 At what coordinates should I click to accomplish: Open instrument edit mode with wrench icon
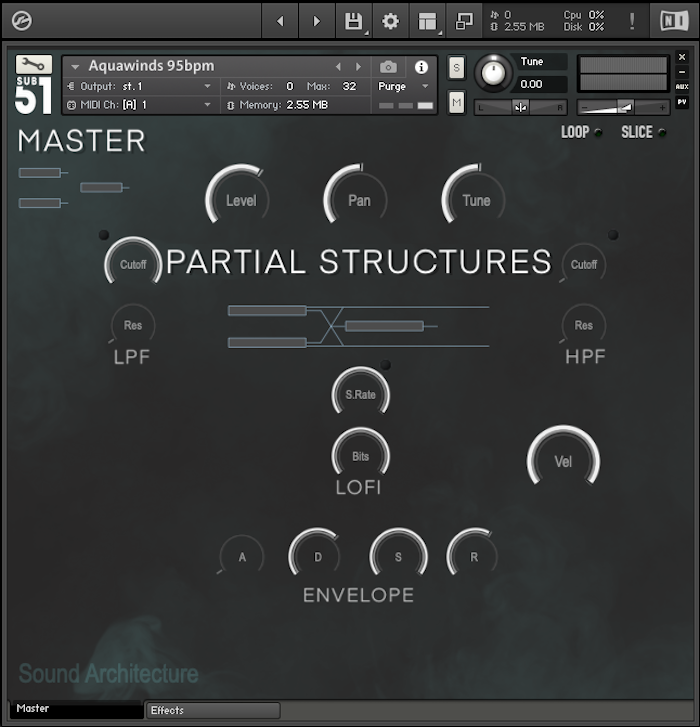pos(34,64)
